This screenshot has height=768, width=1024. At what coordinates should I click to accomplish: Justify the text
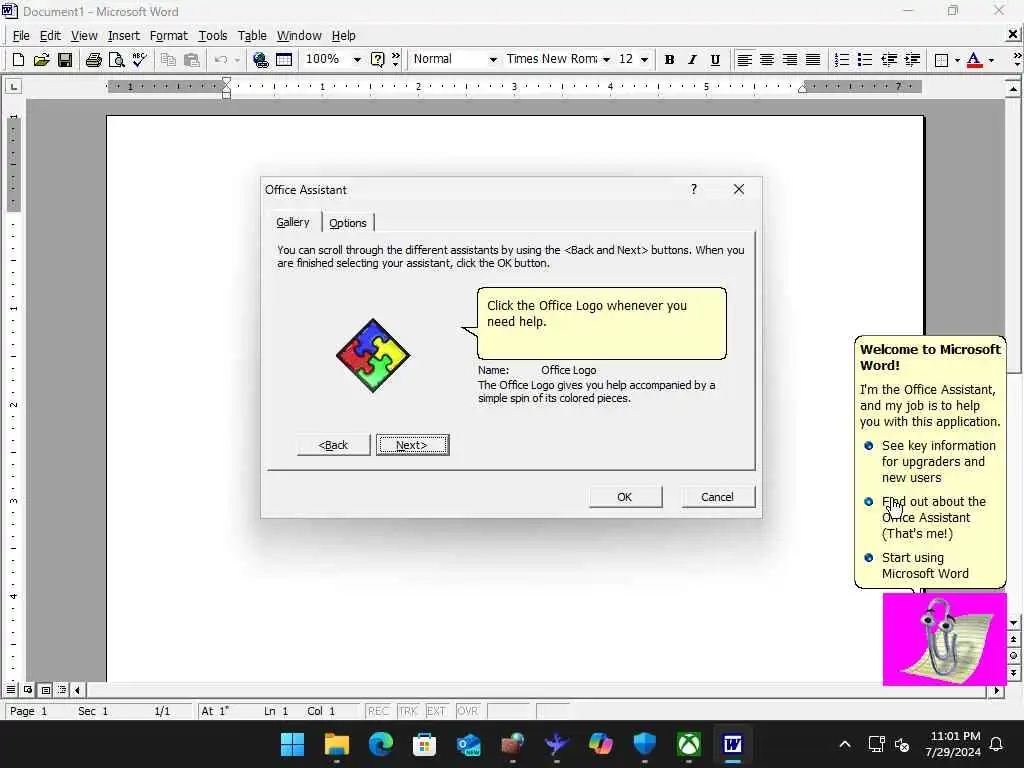[812, 60]
